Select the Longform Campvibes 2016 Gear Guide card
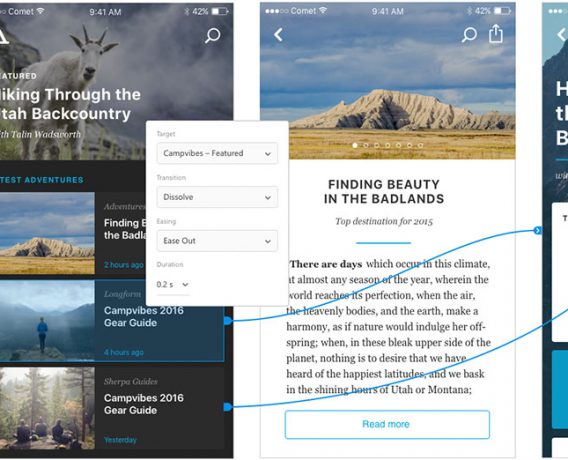The image size is (568, 460). pos(112,321)
